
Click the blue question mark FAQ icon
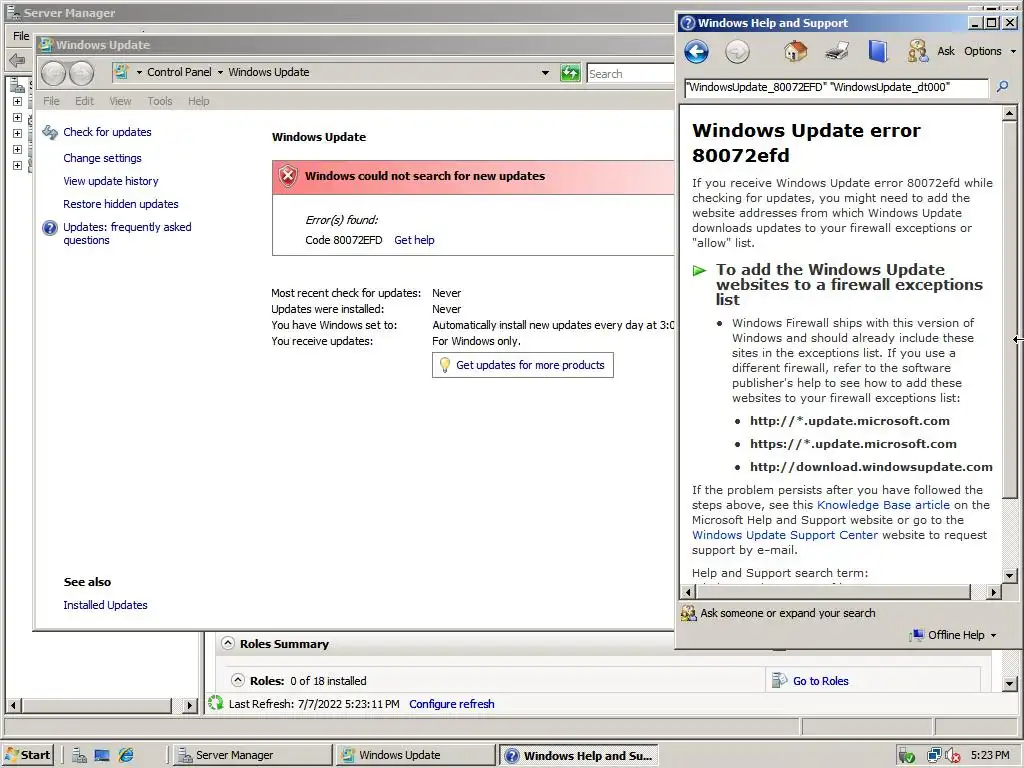[50, 228]
